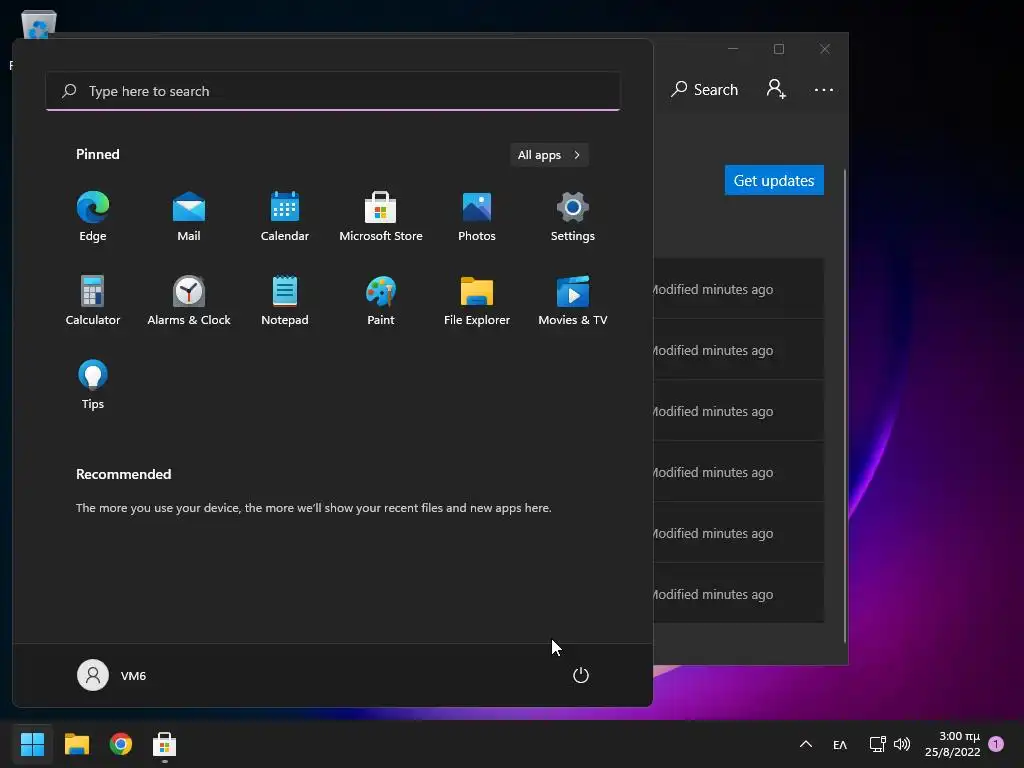The image size is (1024, 768).
Task: Show hidden icons in system tray
Action: click(x=806, y=744)
